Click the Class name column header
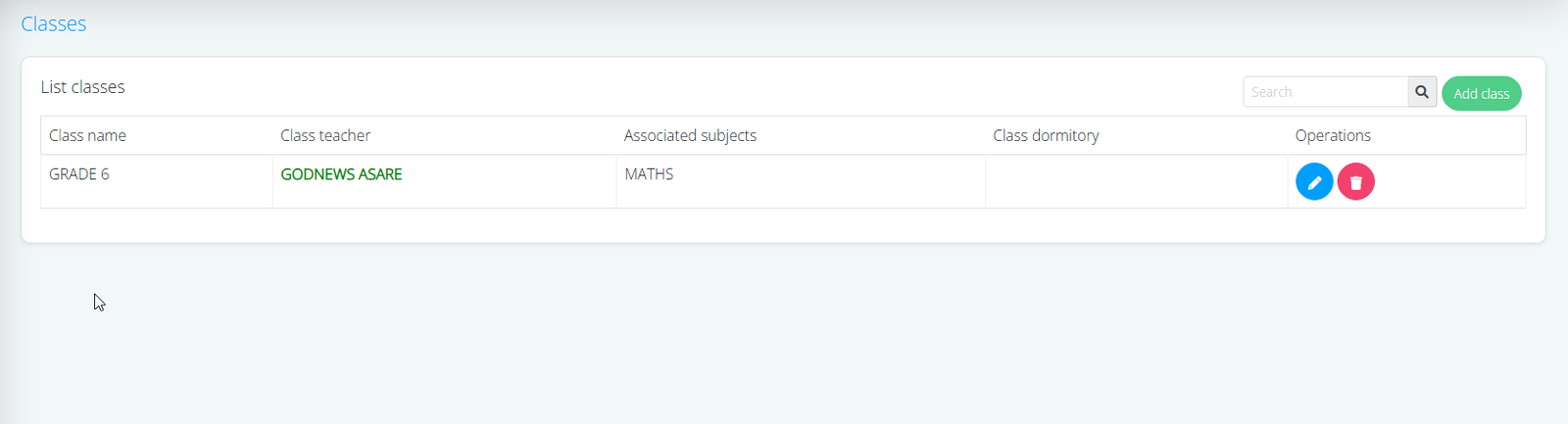 point(87,135)
